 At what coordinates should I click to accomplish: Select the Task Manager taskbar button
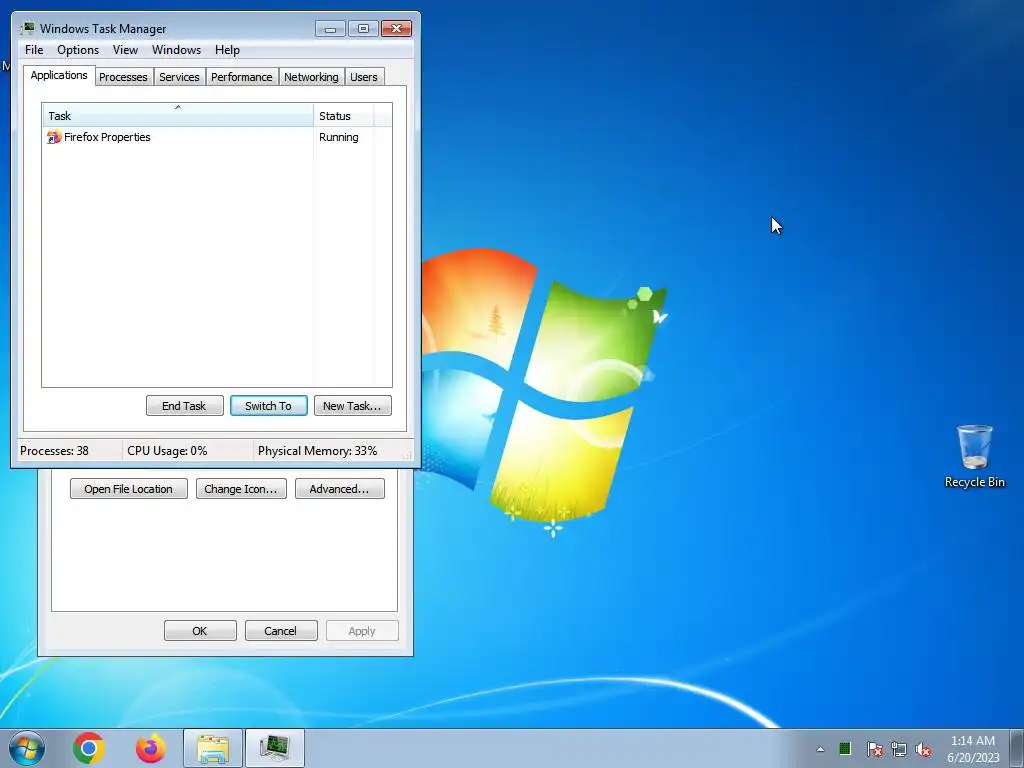275,748
